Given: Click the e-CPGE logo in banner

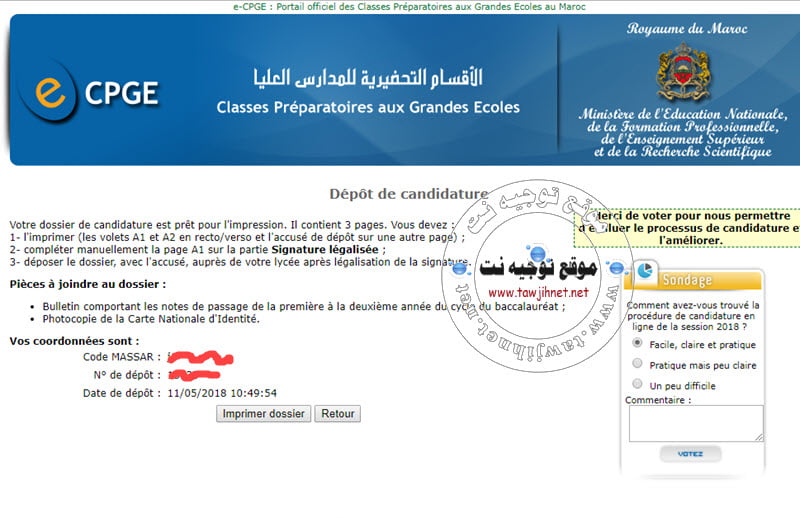Looking at the screenshot, I should (91, 93).
